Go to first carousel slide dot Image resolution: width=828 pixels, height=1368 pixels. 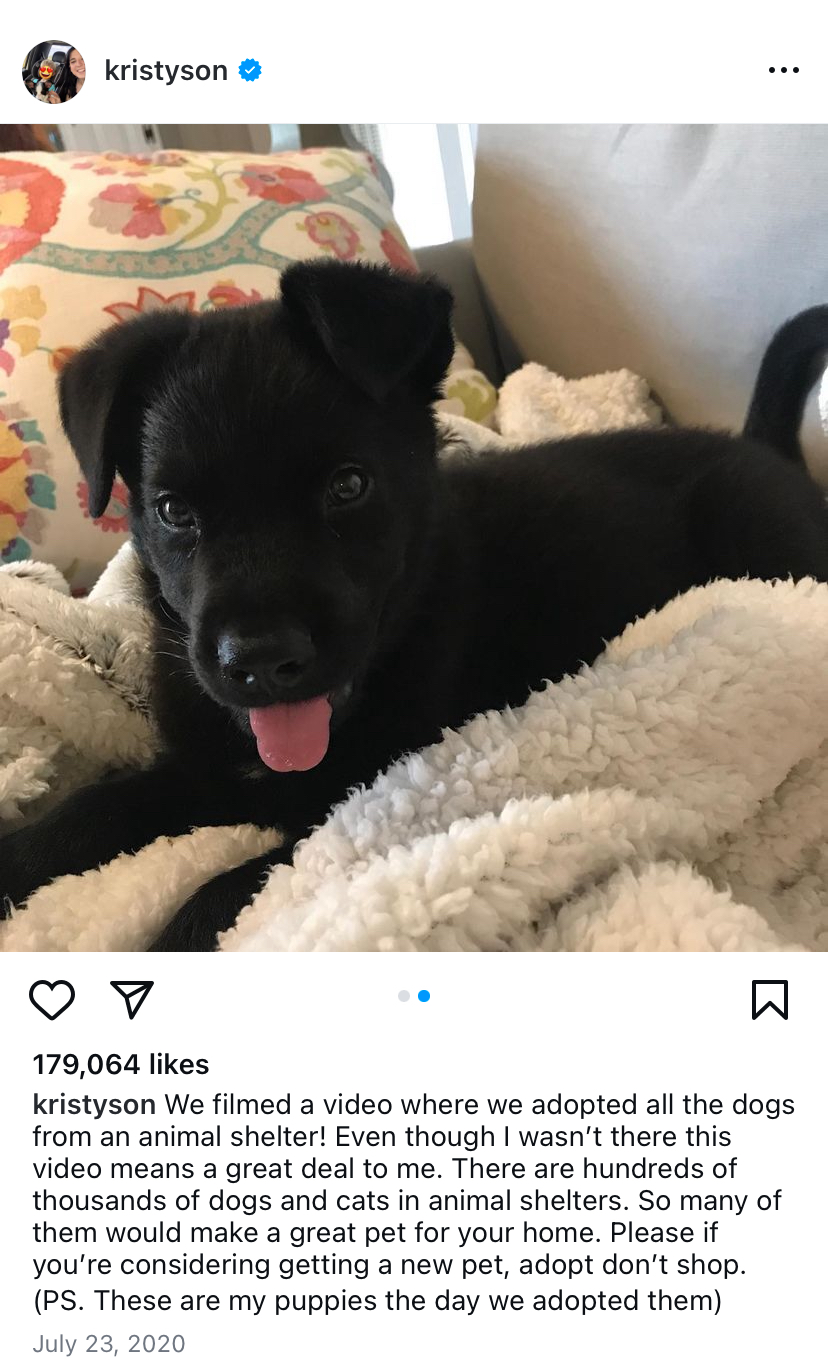[x=404, y=996]
